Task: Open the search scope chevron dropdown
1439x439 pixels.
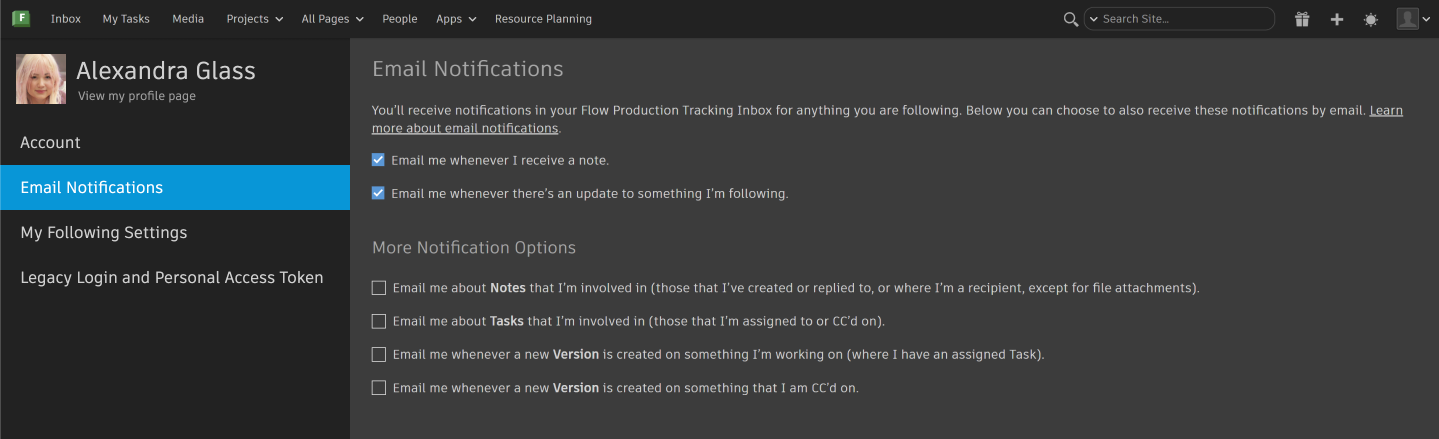Action: [1093, 19]
